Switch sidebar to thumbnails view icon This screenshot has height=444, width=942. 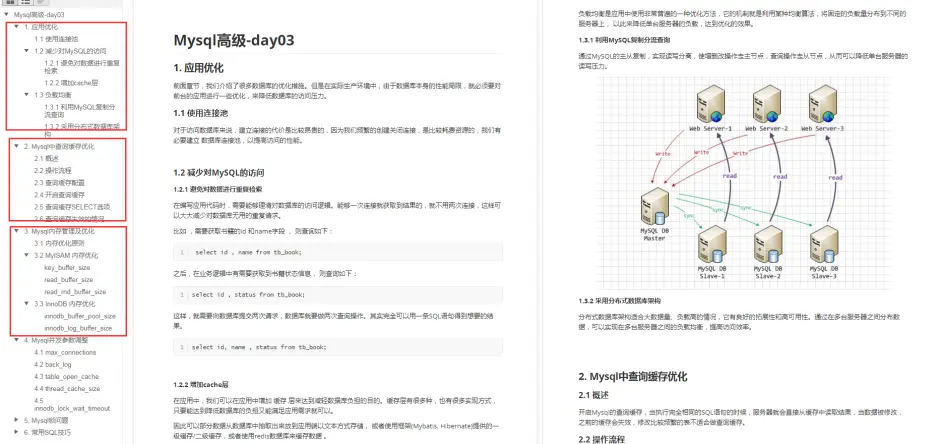pyautogui.click(x=11, y=2)
